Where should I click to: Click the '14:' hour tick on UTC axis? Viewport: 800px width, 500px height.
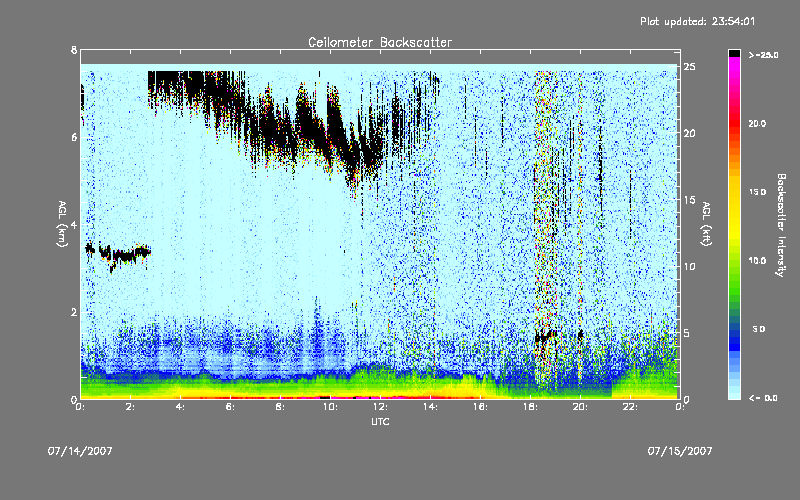point(430,407)
